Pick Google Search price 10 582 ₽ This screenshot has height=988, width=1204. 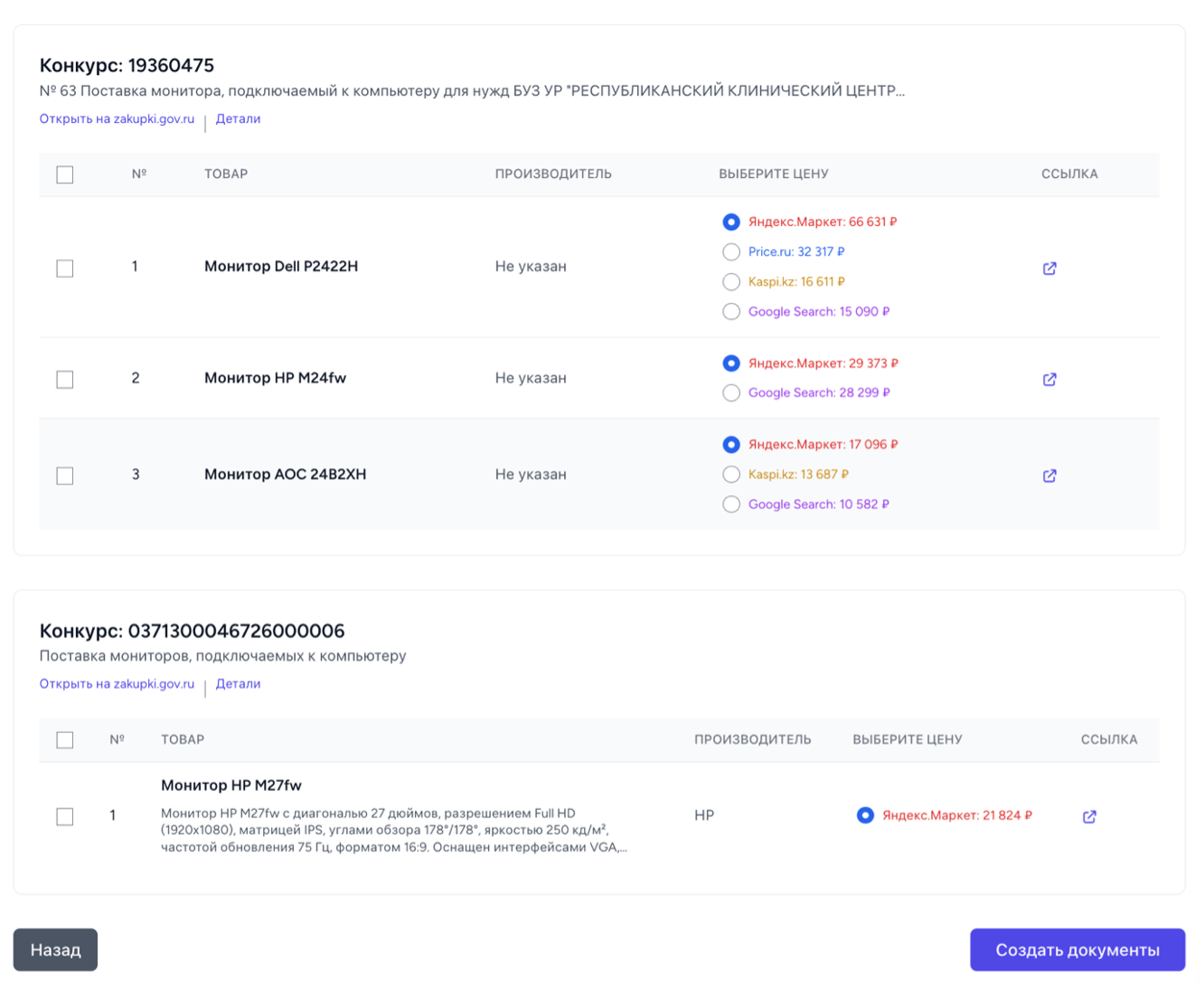(731, 504)
